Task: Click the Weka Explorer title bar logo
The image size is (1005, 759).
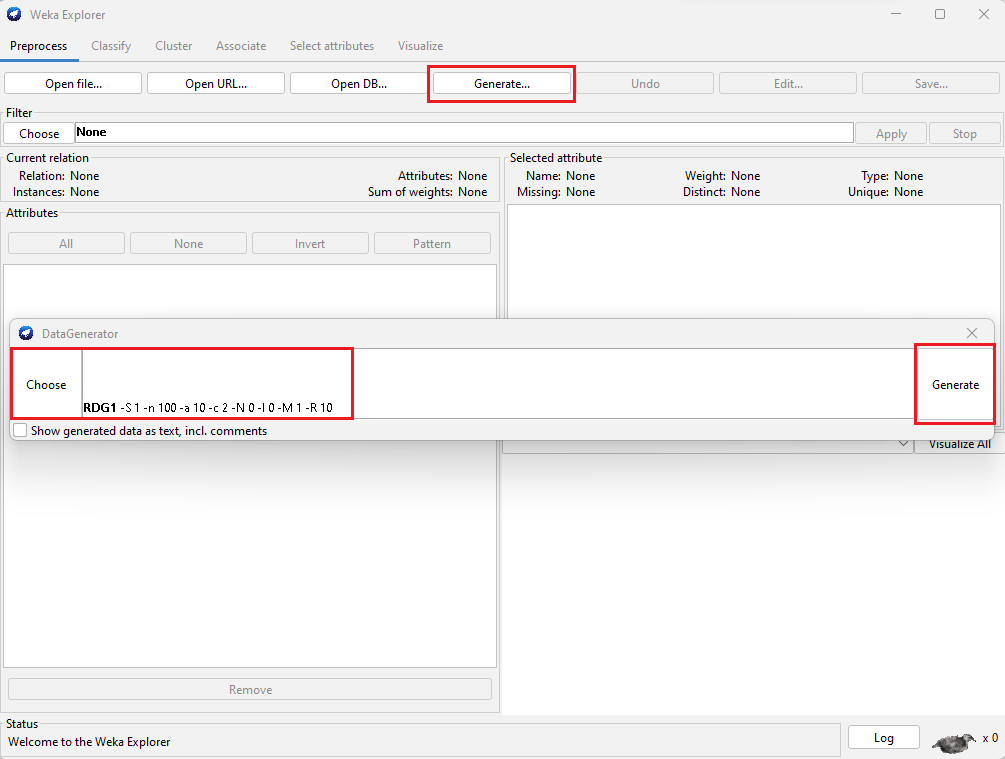Action: [x=14, y=14]
